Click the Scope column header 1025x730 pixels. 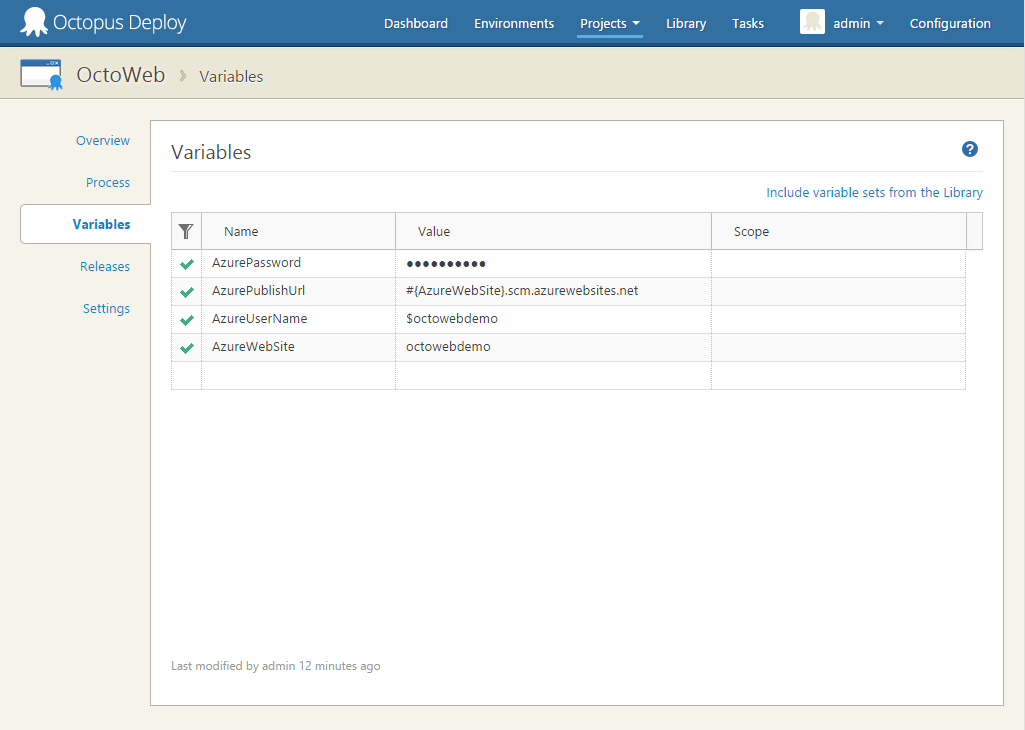coord(751,231)
